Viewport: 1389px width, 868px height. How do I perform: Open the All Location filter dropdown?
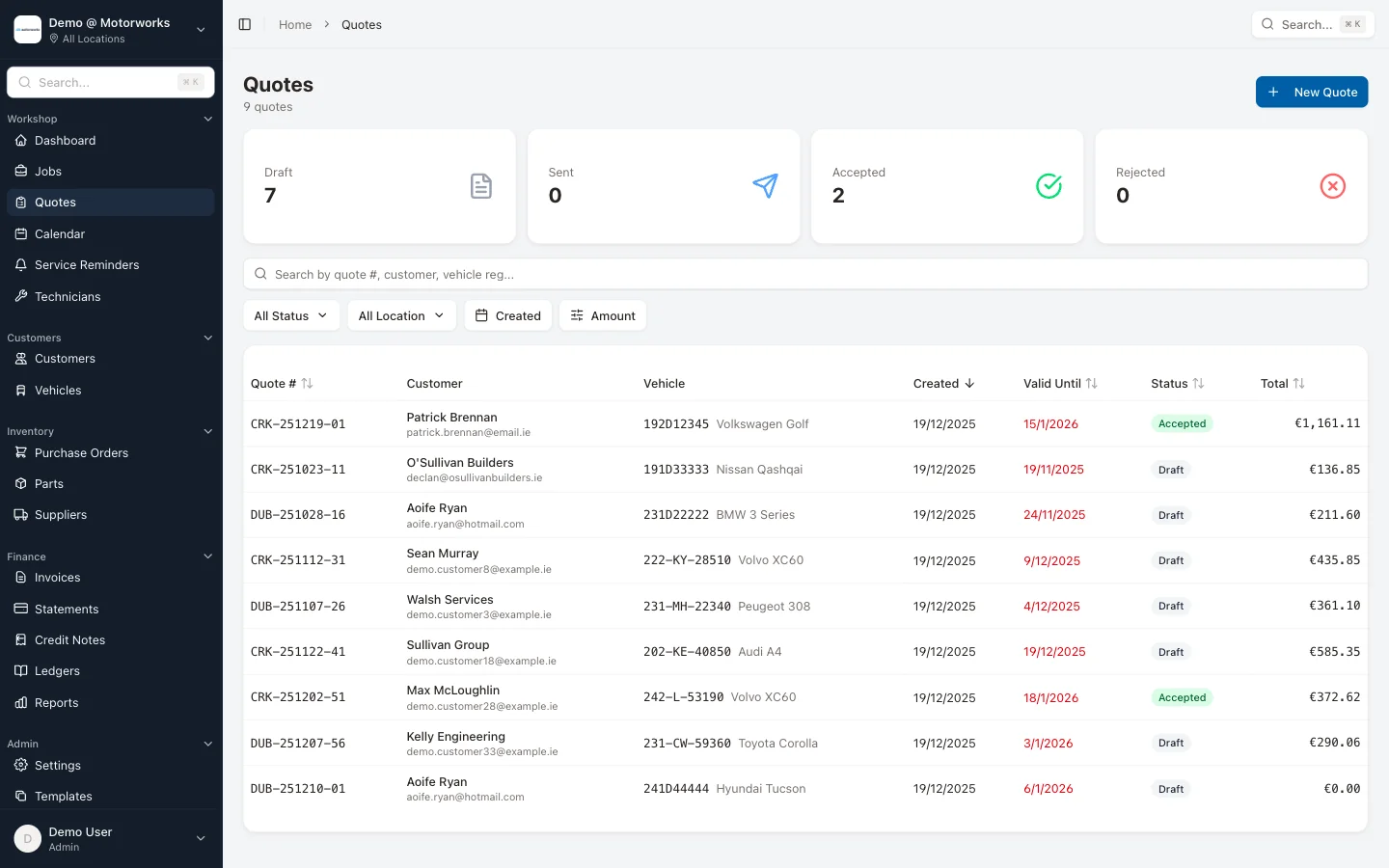click(401, 315)
